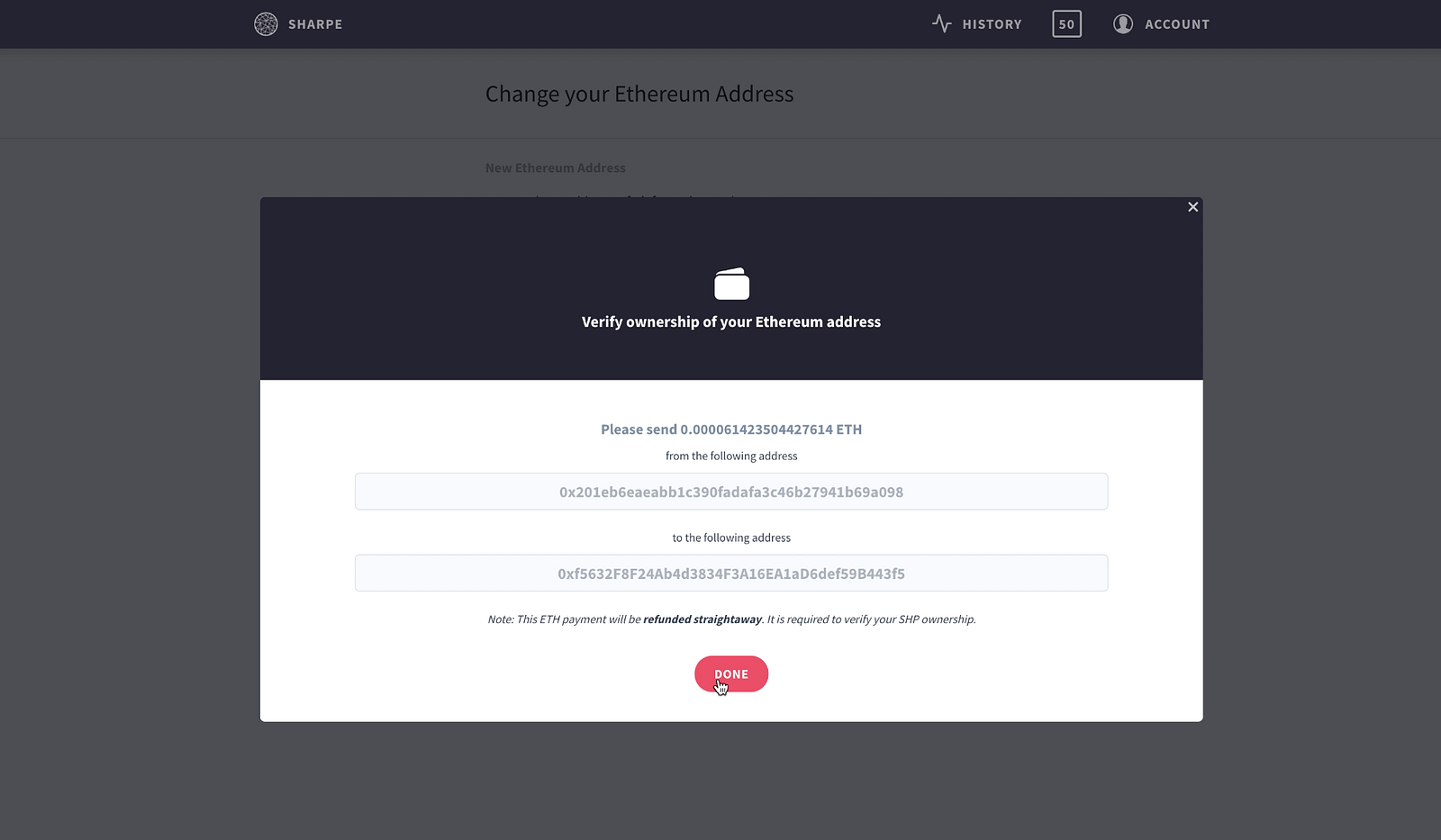The image size is (1441, 840).
Task: Click the Please send ETH amount text
Action: click(x=731, y=429)
